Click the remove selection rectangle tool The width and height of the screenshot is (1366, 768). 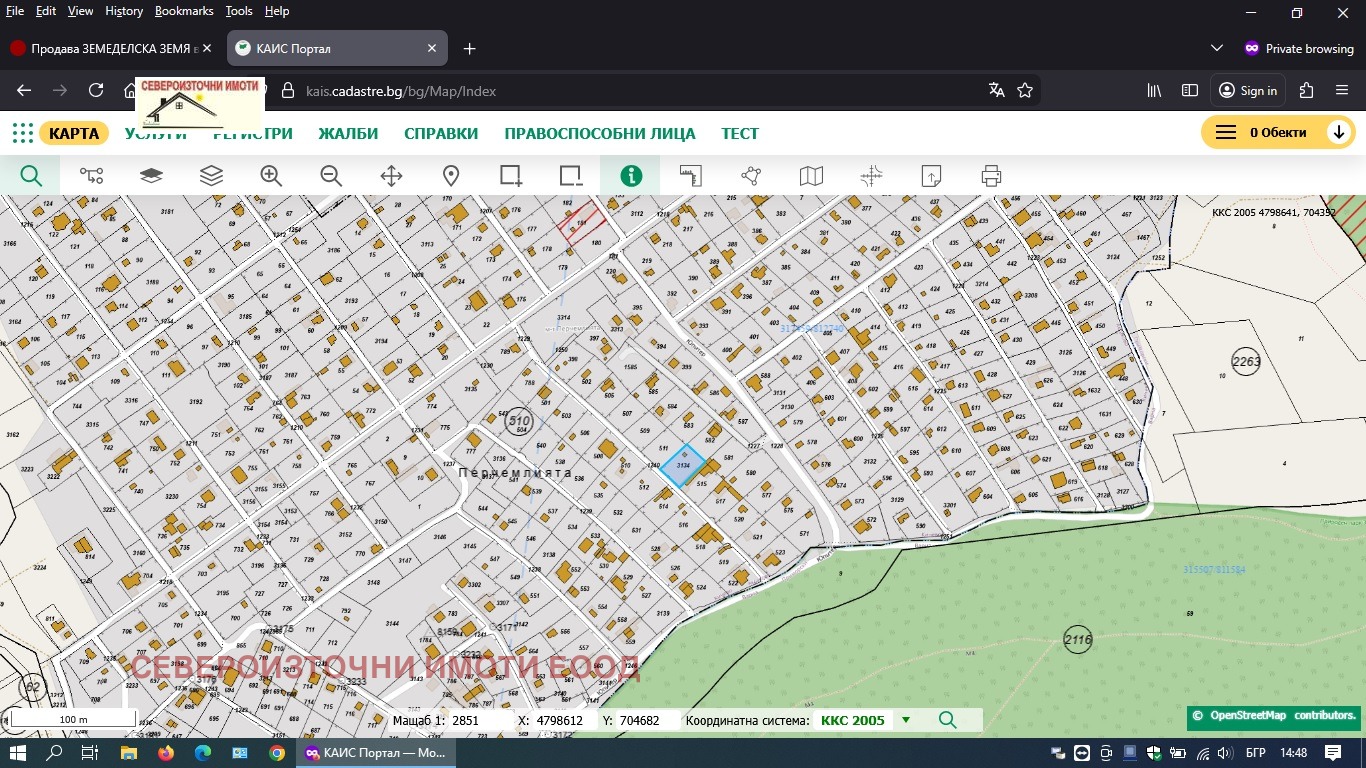click(571, 176)
